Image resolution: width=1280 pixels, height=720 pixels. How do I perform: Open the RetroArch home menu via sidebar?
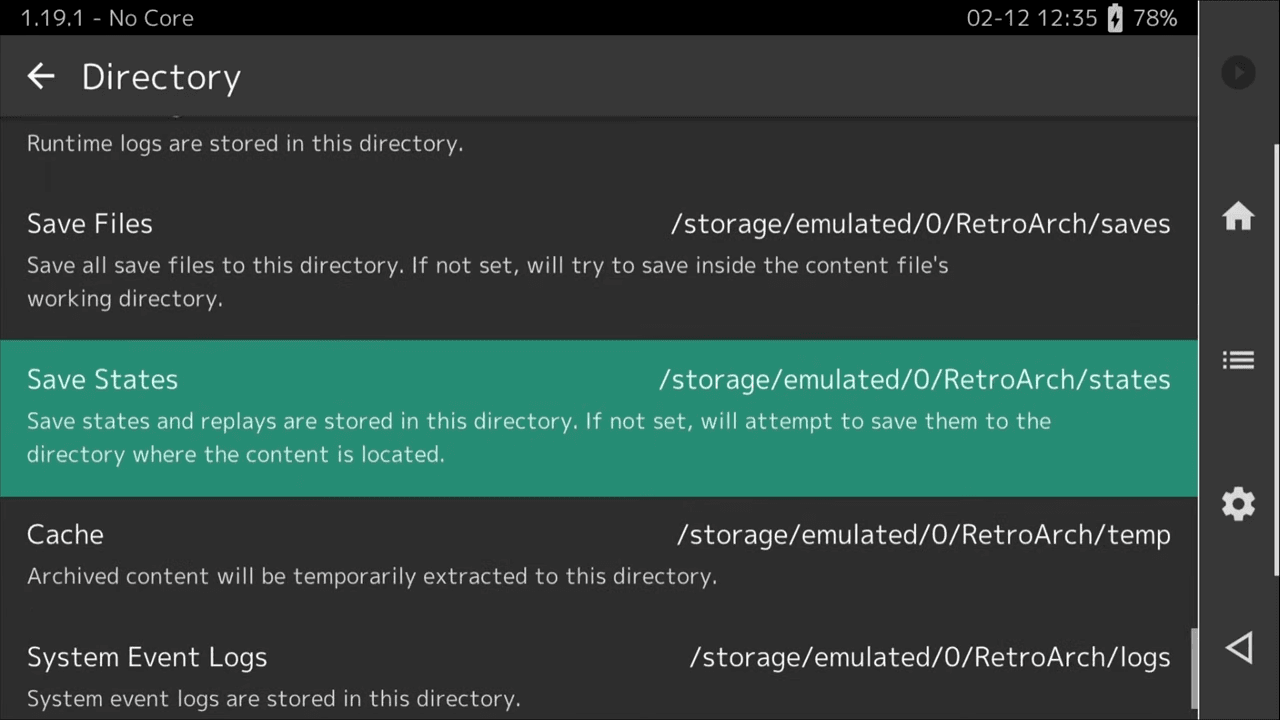pos(1238,217)
